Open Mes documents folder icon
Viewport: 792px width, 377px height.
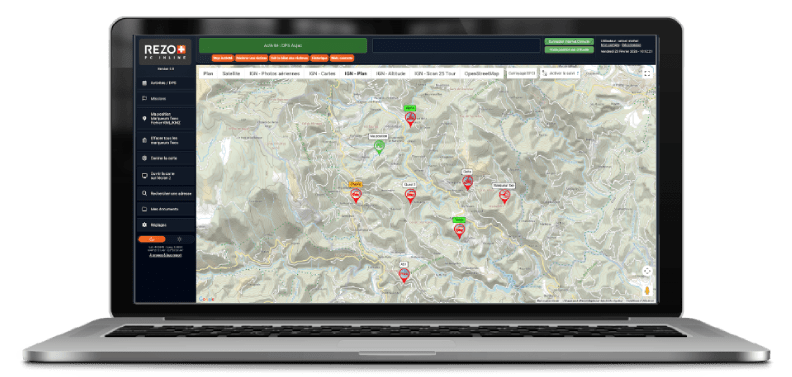pos(144,209)
